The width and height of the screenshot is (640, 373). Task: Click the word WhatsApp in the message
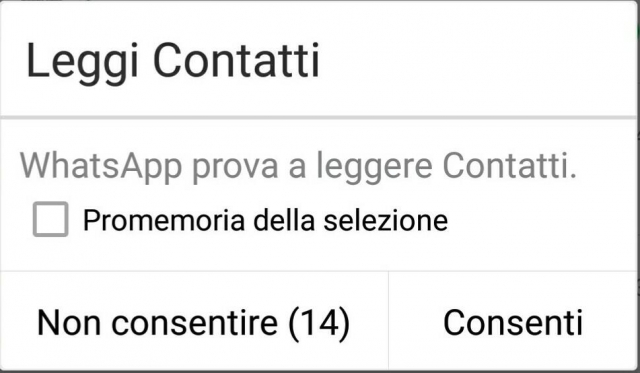[101, 167]
